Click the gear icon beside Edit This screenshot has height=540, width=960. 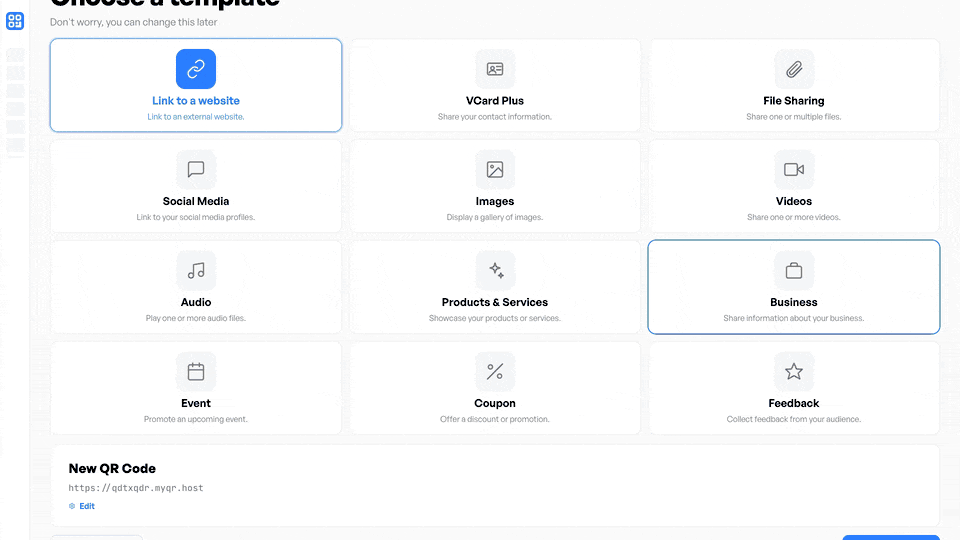coord(72,506)
